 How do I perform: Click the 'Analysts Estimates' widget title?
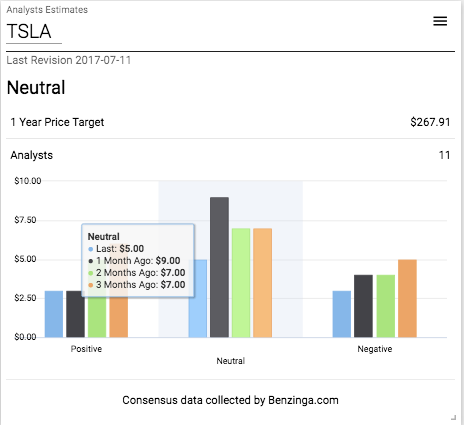tap(47, 10)
